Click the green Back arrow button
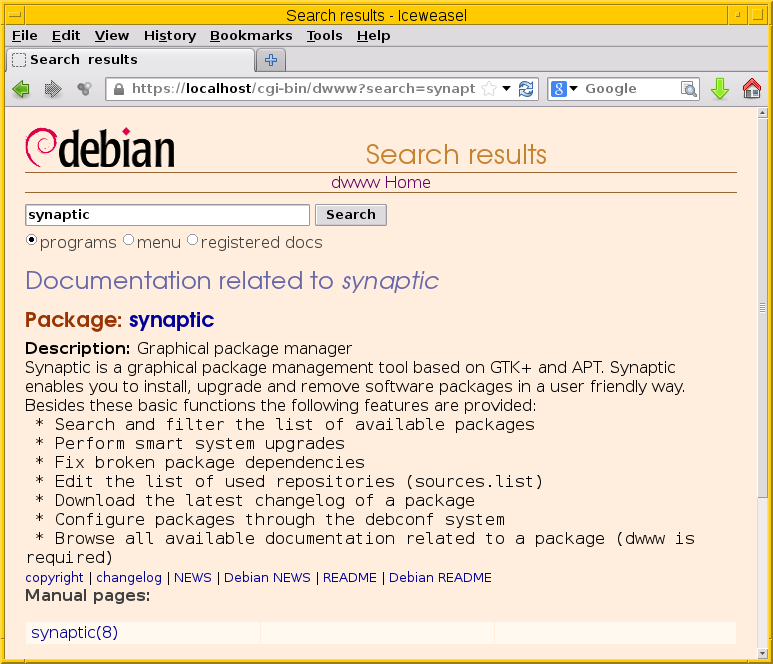This screenshot has height=664, width=773. click(x=20, y=89)
